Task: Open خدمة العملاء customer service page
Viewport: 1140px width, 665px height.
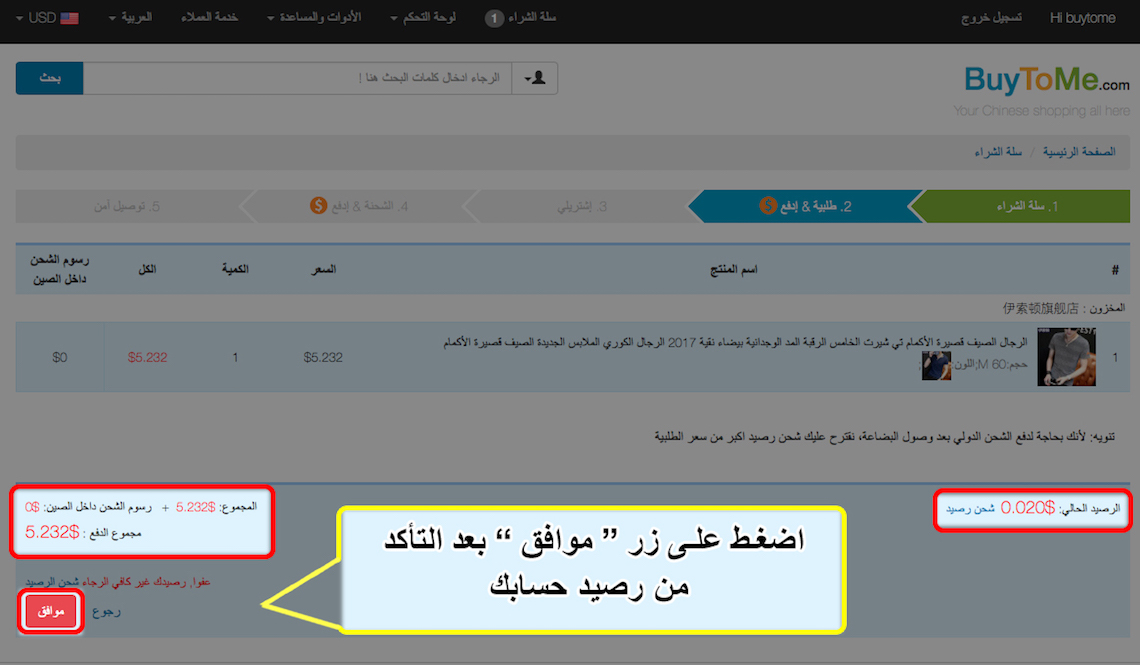Action: (212, 18)
